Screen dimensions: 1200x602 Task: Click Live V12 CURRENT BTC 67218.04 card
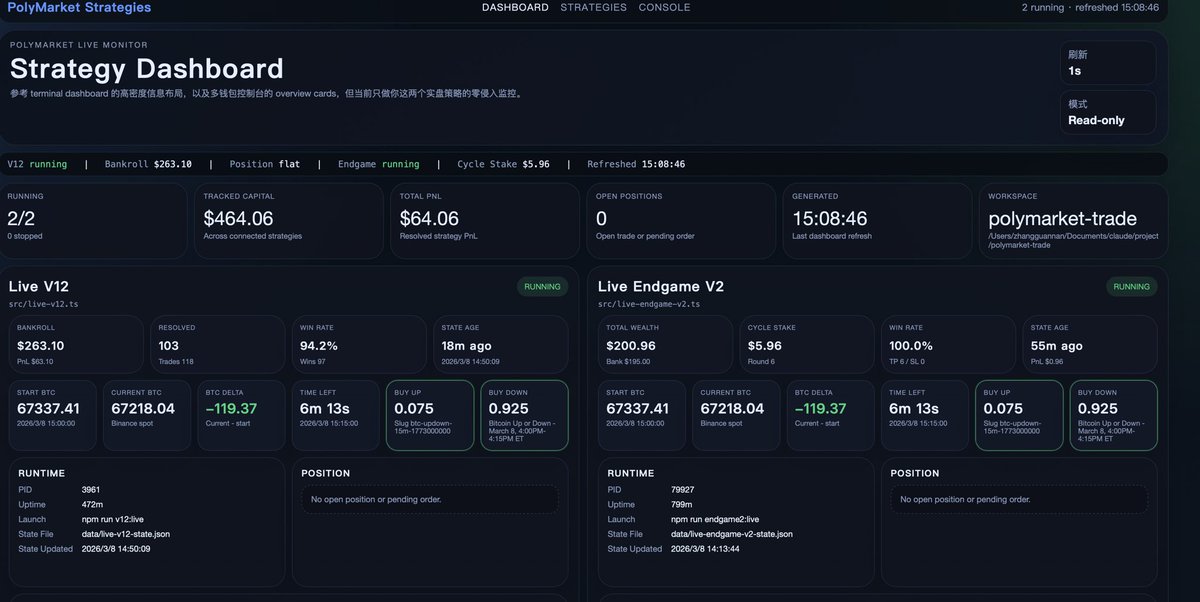coord(149,415)
